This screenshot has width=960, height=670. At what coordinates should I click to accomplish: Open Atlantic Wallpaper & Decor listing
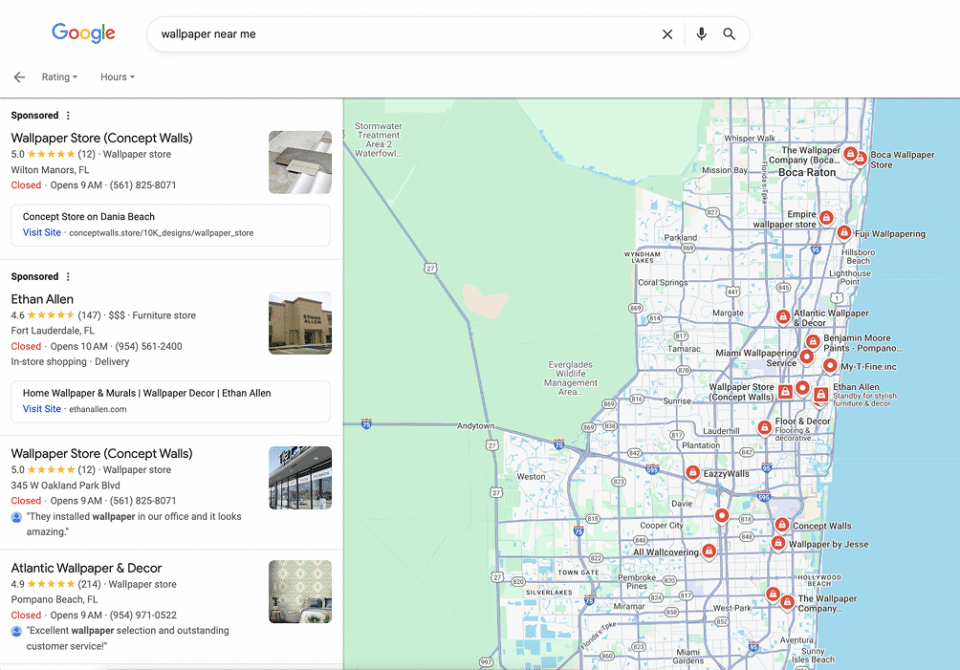[86, 568]
